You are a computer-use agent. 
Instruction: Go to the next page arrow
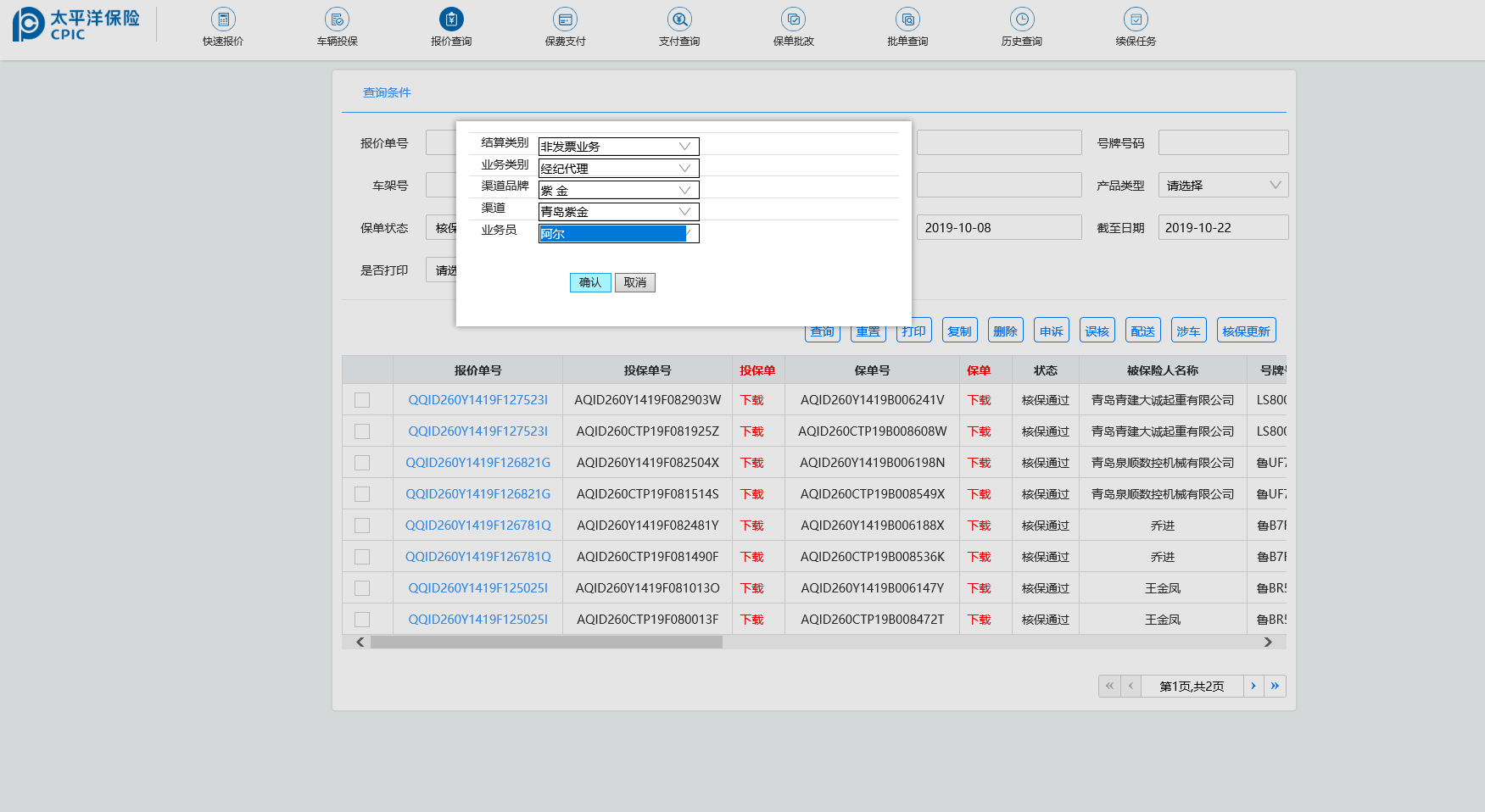pyautogui.click(x=1253, y=686)
